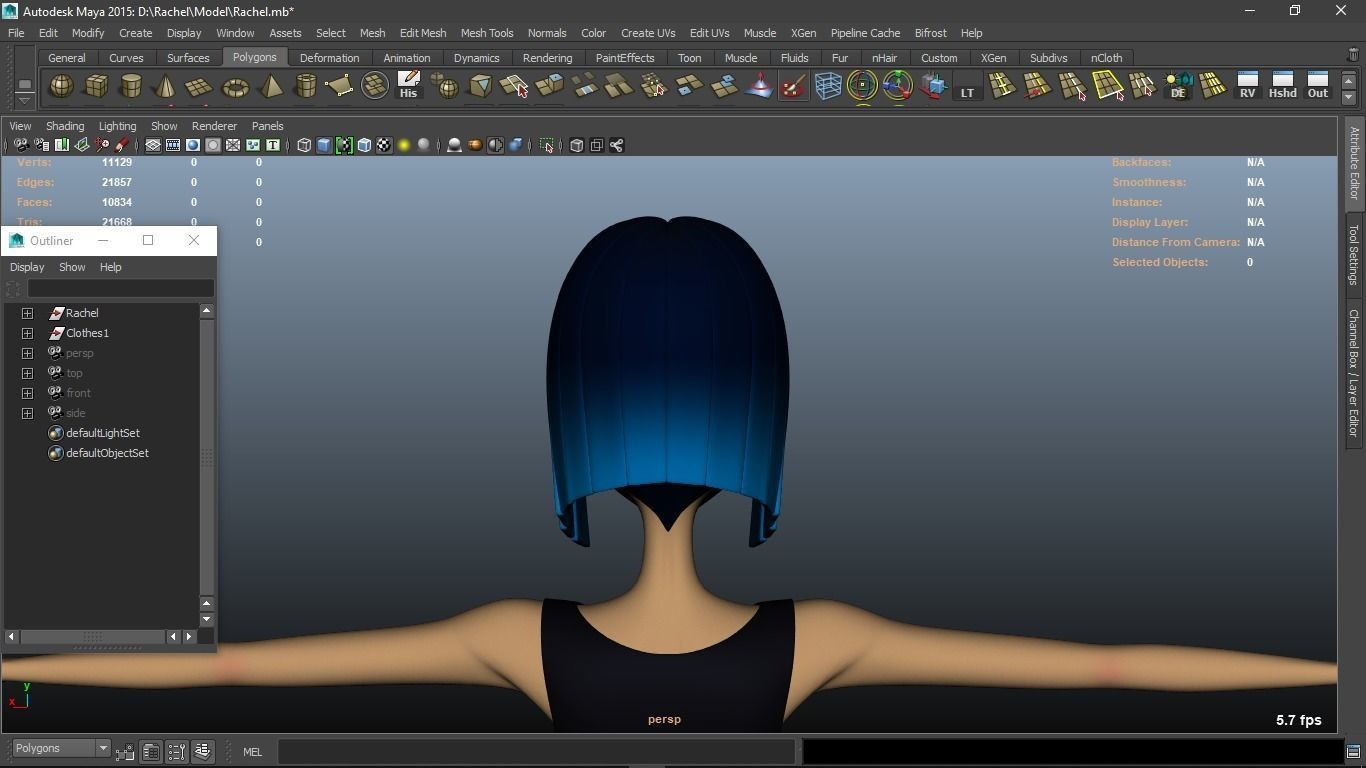Expand the top camera in Outliner
1366x768 pixels.
(x=28, y=373)
